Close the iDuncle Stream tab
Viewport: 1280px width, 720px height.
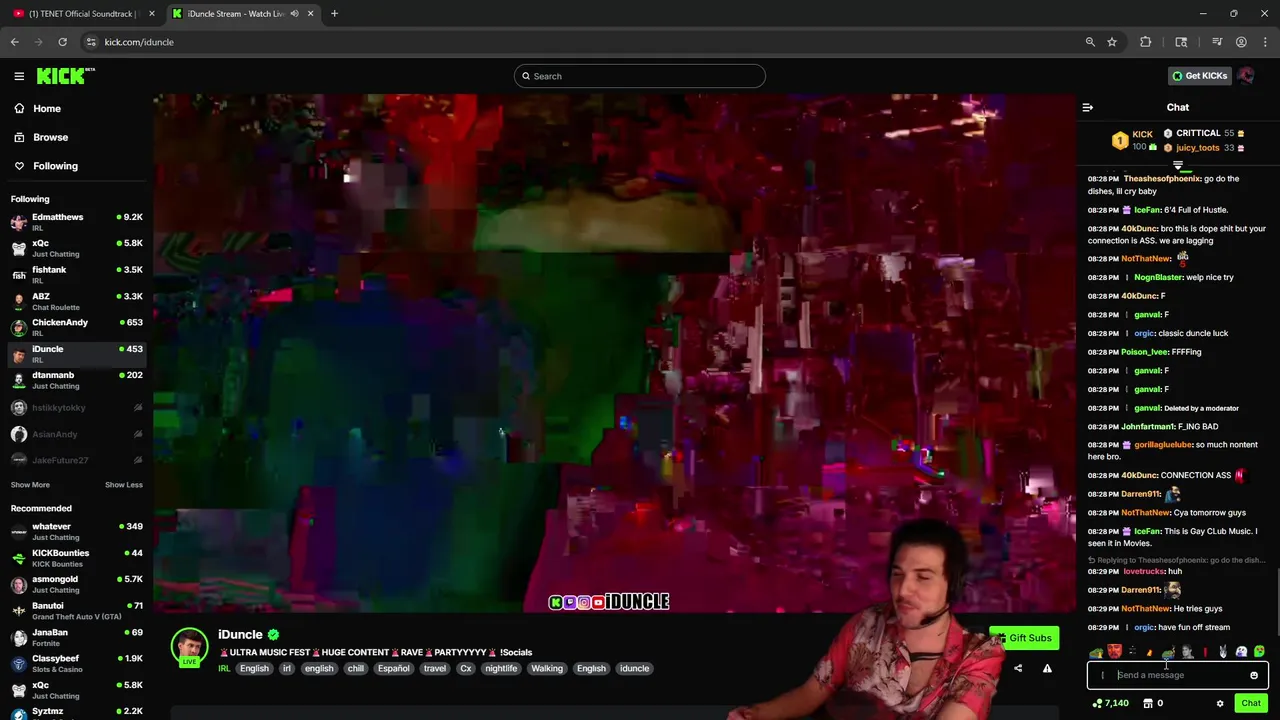310,14
